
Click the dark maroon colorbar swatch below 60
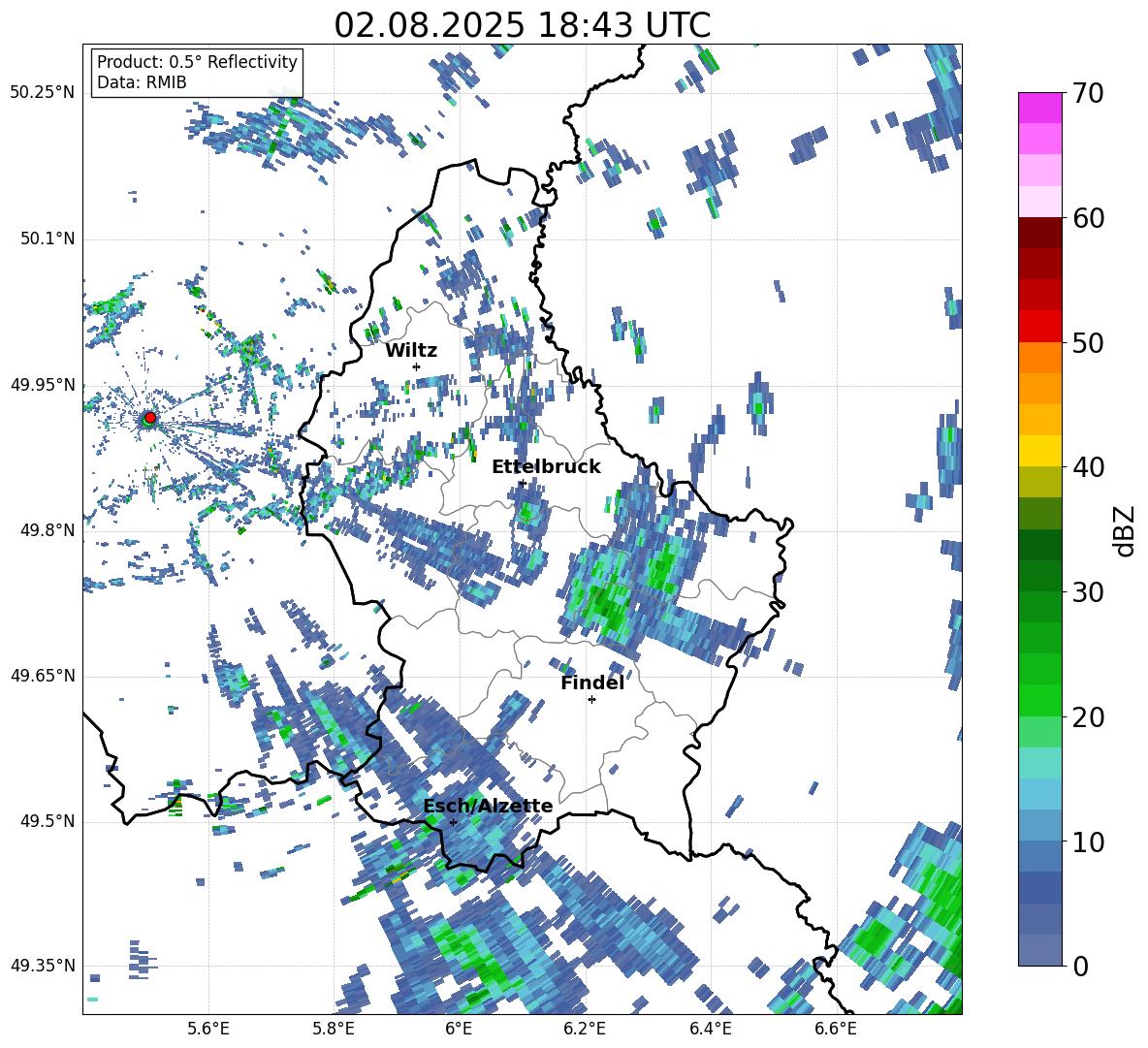1039,233
